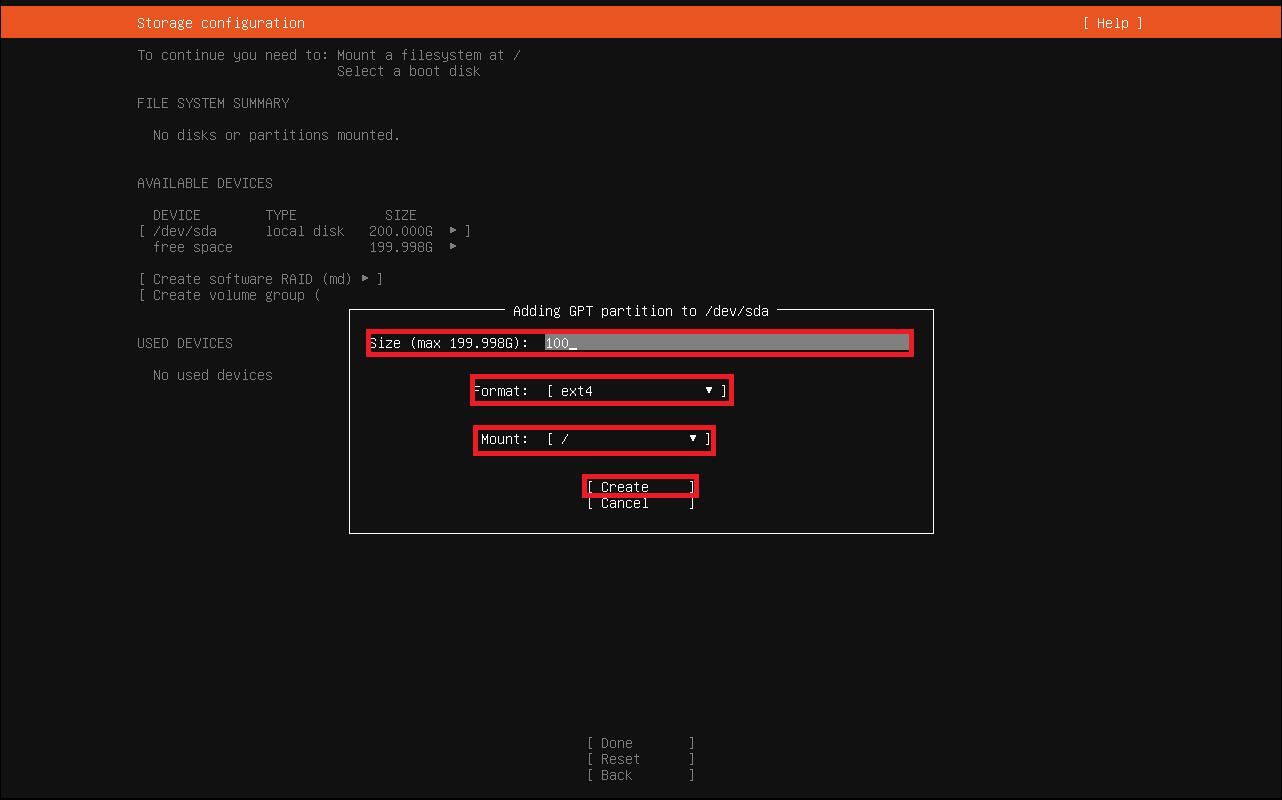Click the Done button
This screenshot has height=800, width=1282.
click(x=640, y=743)
